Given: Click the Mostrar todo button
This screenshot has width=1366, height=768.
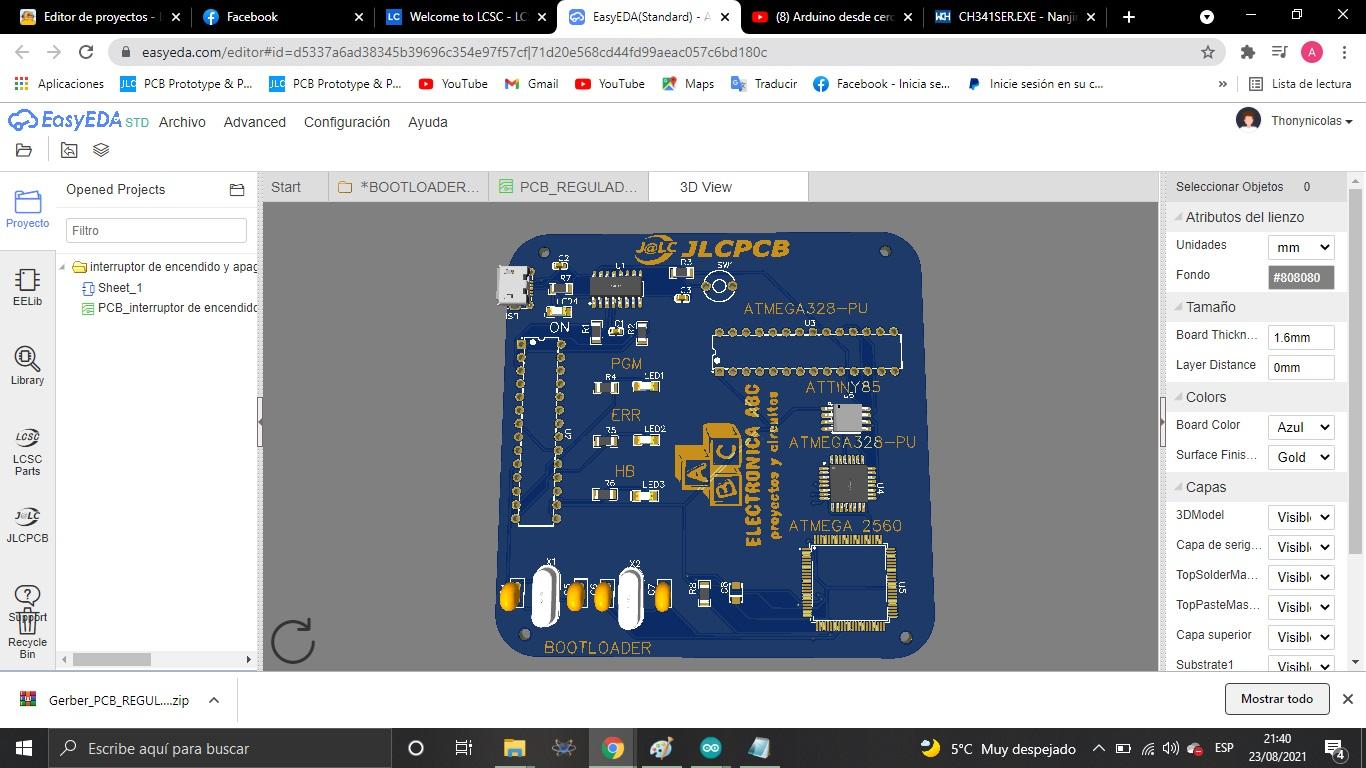Looking at the screenshot, I should 1277,699.
